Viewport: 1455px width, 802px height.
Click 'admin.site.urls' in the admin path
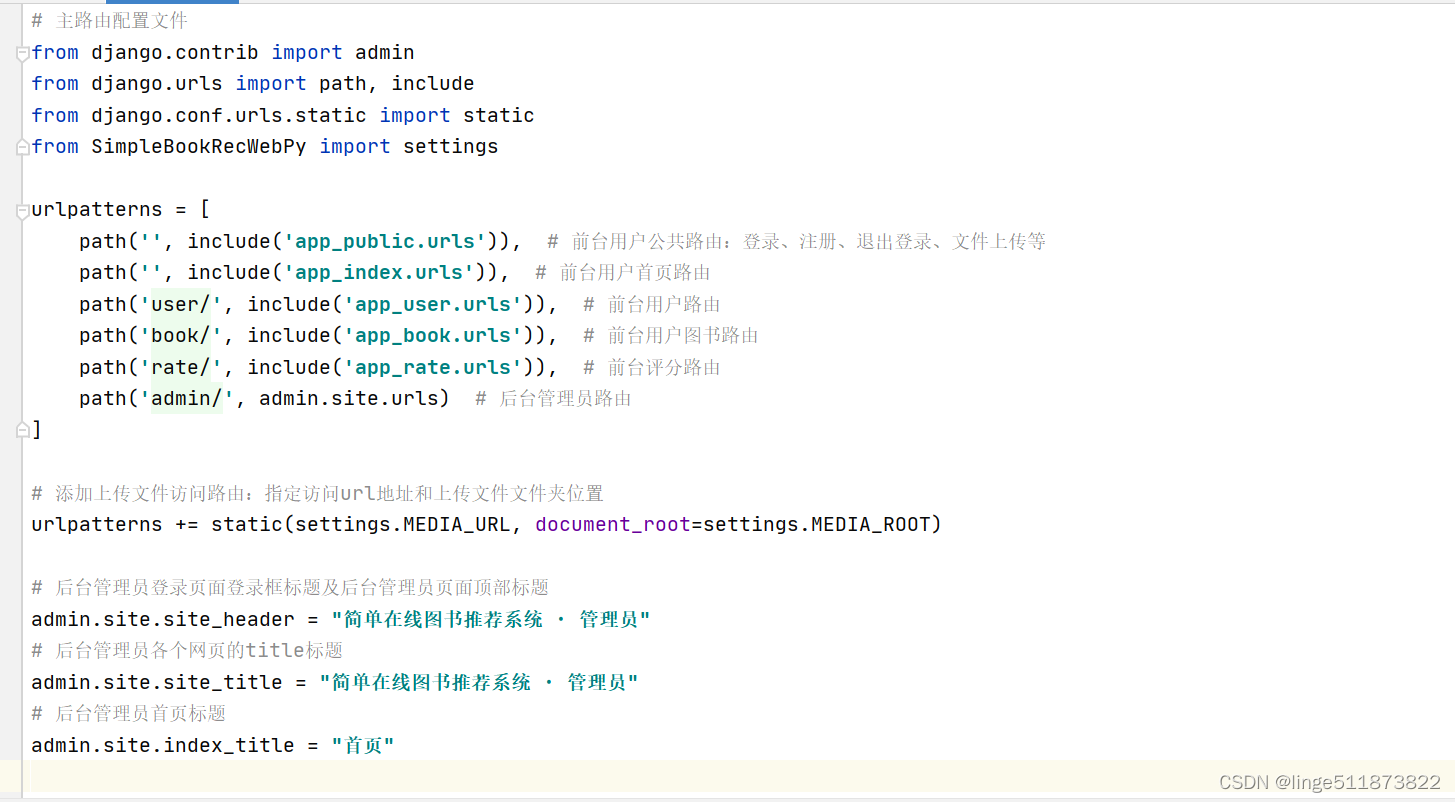pyautogui.click(x=349, y=398)
